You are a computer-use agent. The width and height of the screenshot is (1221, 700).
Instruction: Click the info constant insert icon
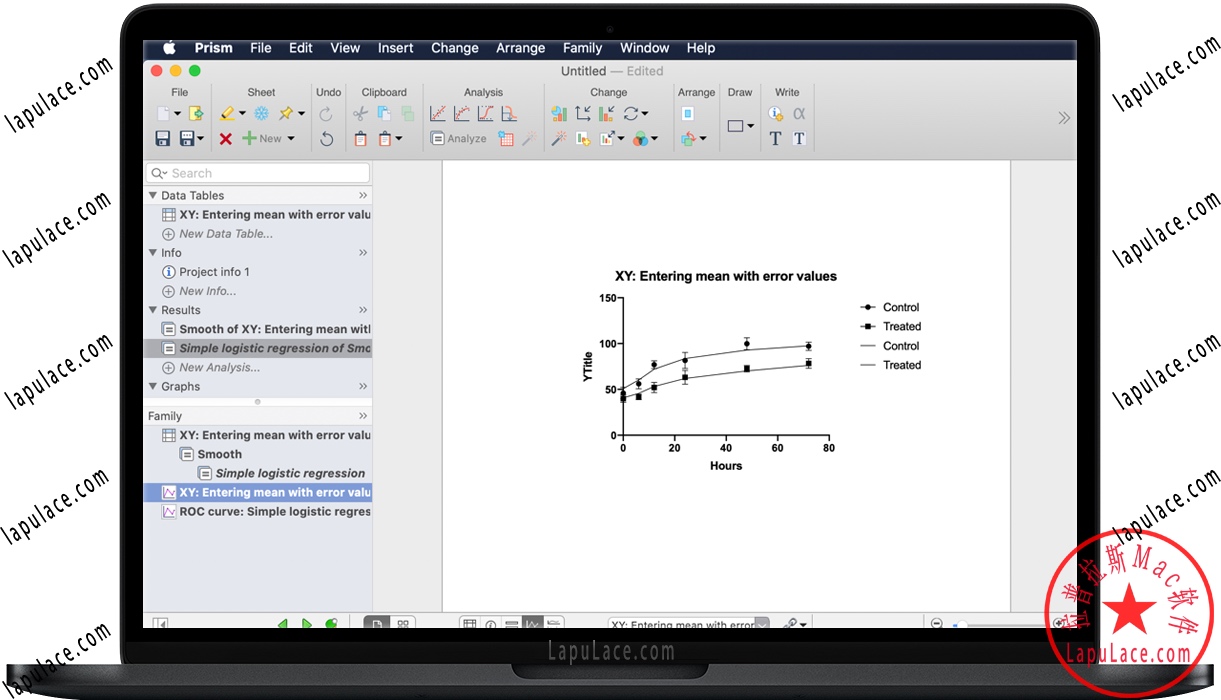775,114
